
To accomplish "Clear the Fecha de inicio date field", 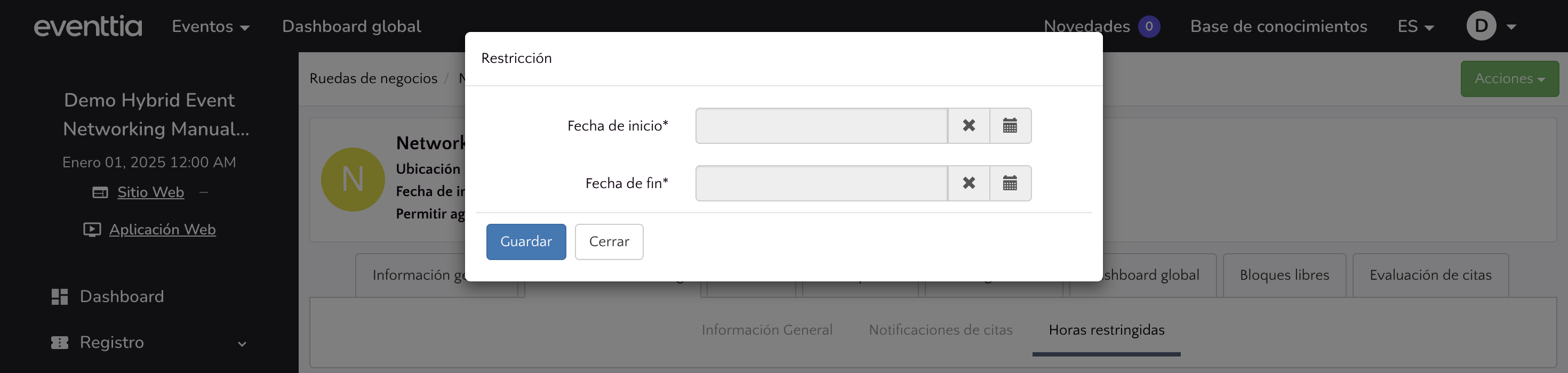I will click(969, 126).
